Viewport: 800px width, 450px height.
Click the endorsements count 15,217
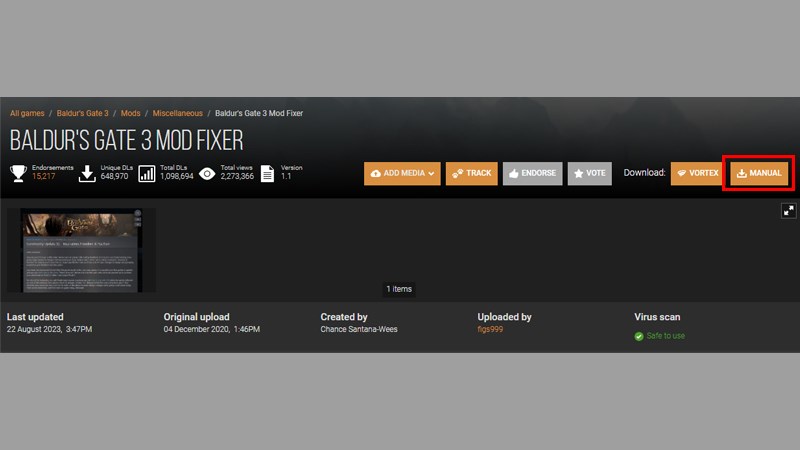point(43,177)
